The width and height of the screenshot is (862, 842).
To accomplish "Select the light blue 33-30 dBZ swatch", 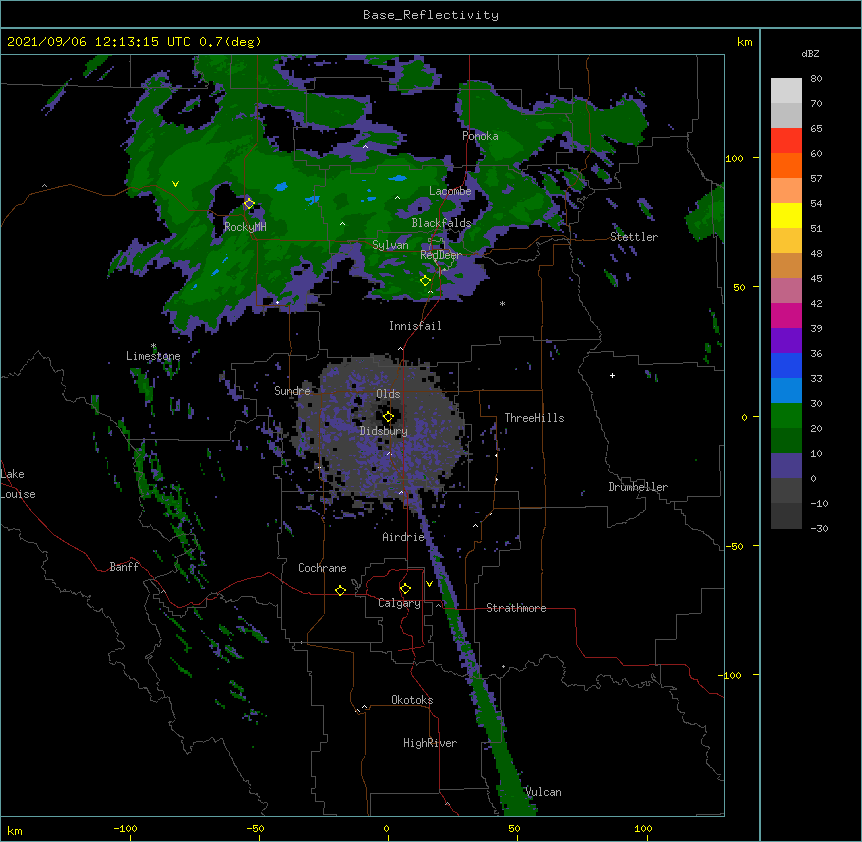I will (x=786, y=391).
